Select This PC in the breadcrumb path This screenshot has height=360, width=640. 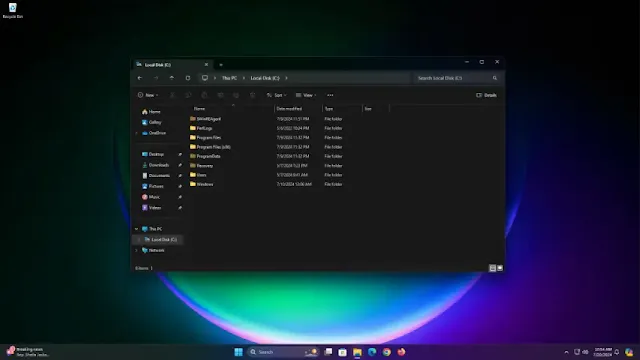click(229, 78)
